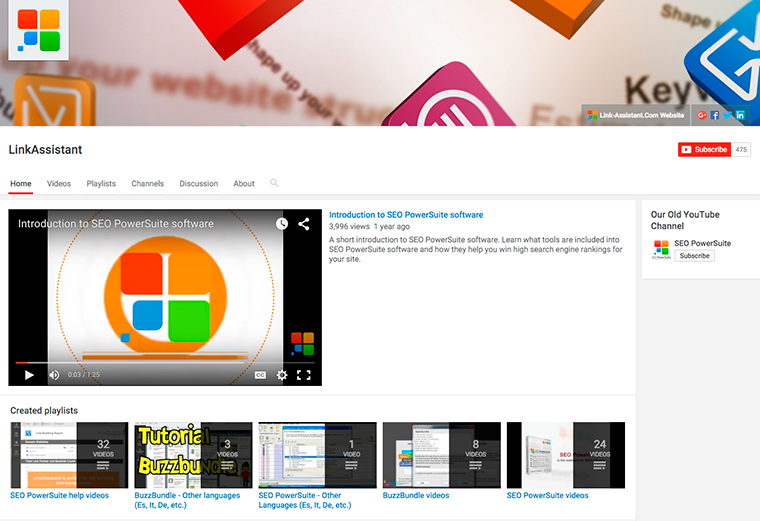Image resolution: width=760 pixels, height=521 pixels.
Task: Click the LinkAssistant channel logo avatar
Action: pos(39,30)
